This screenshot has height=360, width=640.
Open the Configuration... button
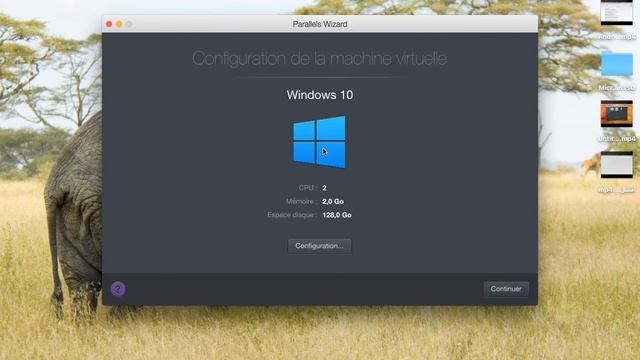point(319,246)
